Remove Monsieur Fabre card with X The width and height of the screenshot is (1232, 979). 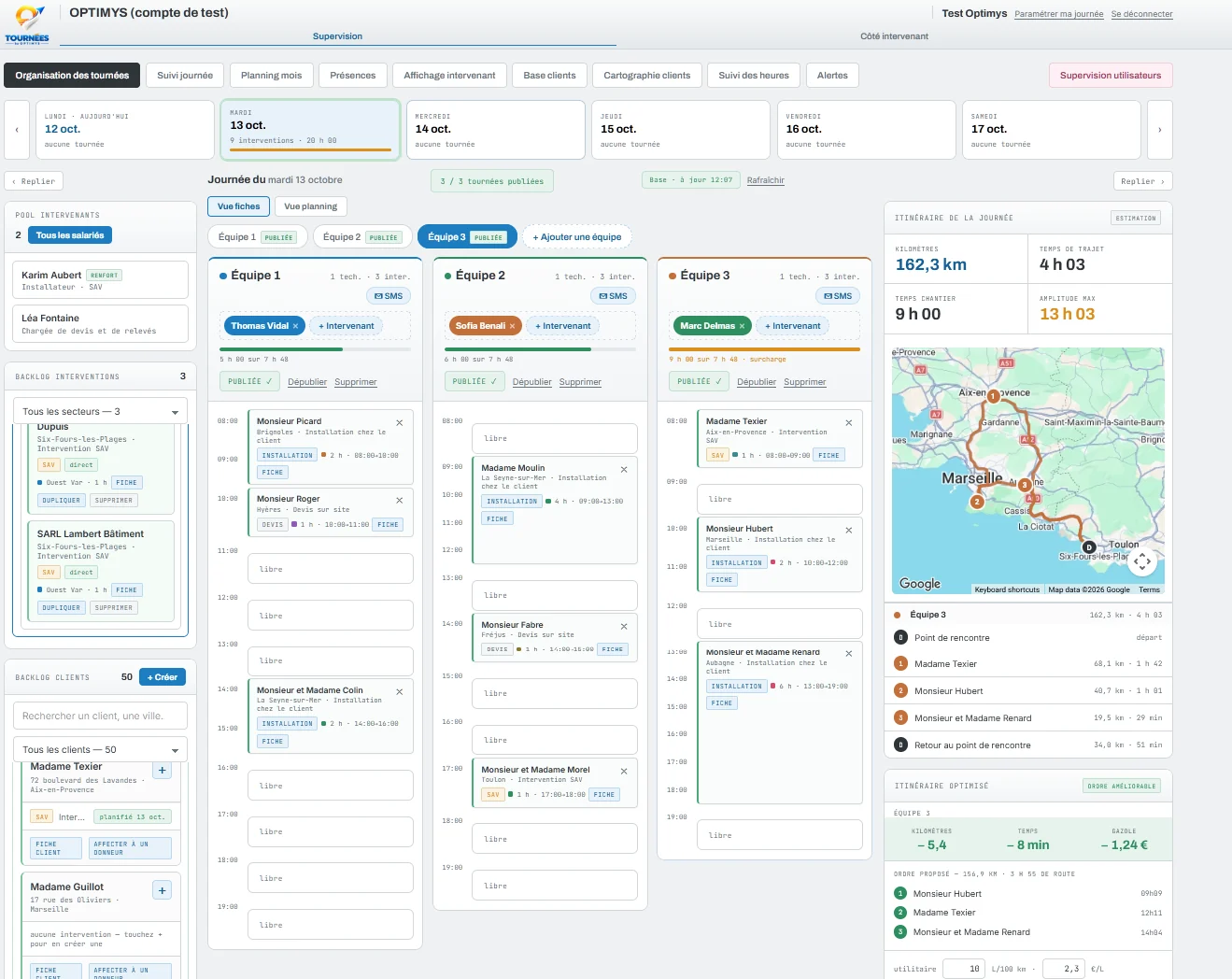click(624, 627)
